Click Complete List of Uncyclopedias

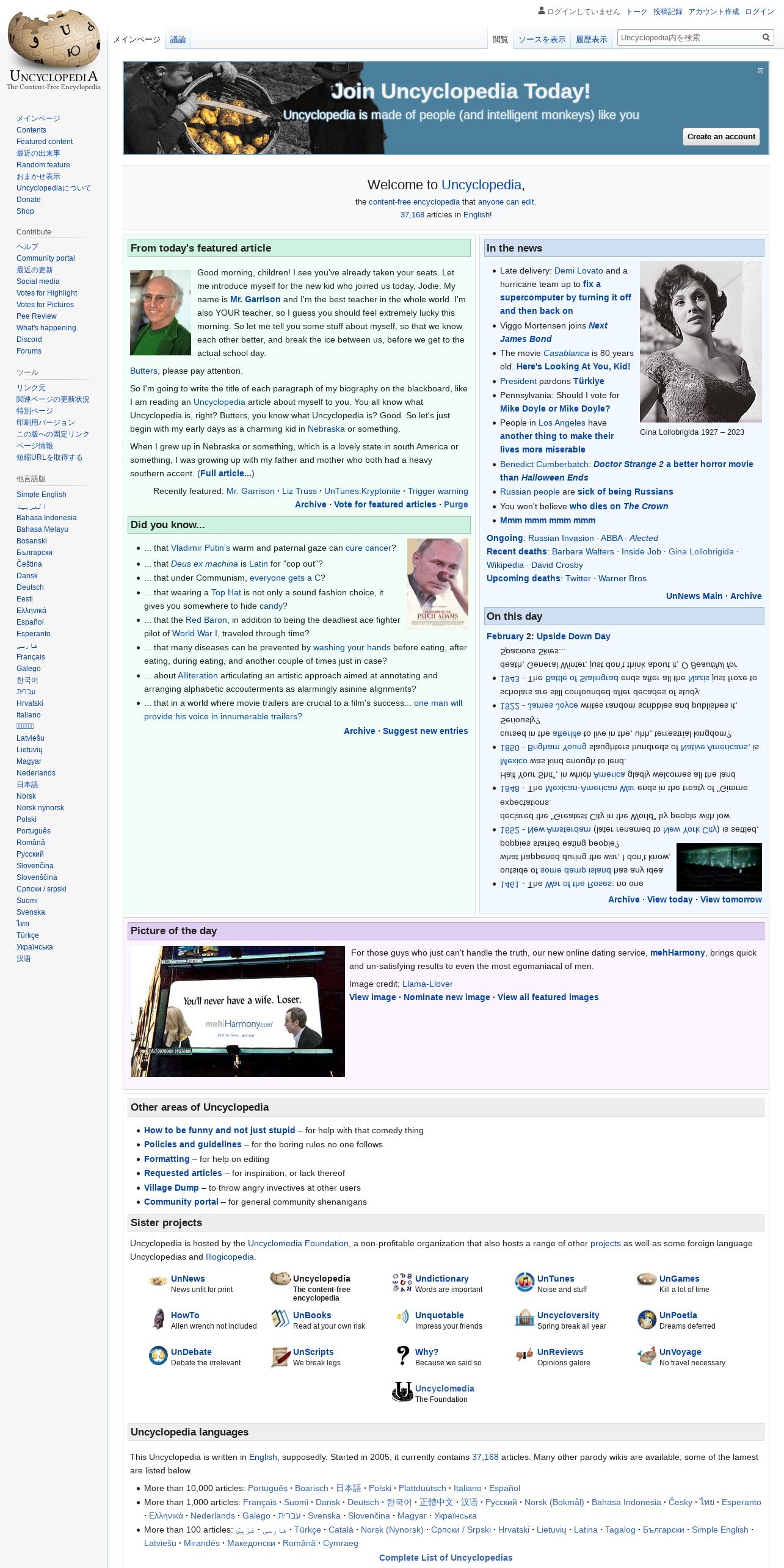(446, 1558)
